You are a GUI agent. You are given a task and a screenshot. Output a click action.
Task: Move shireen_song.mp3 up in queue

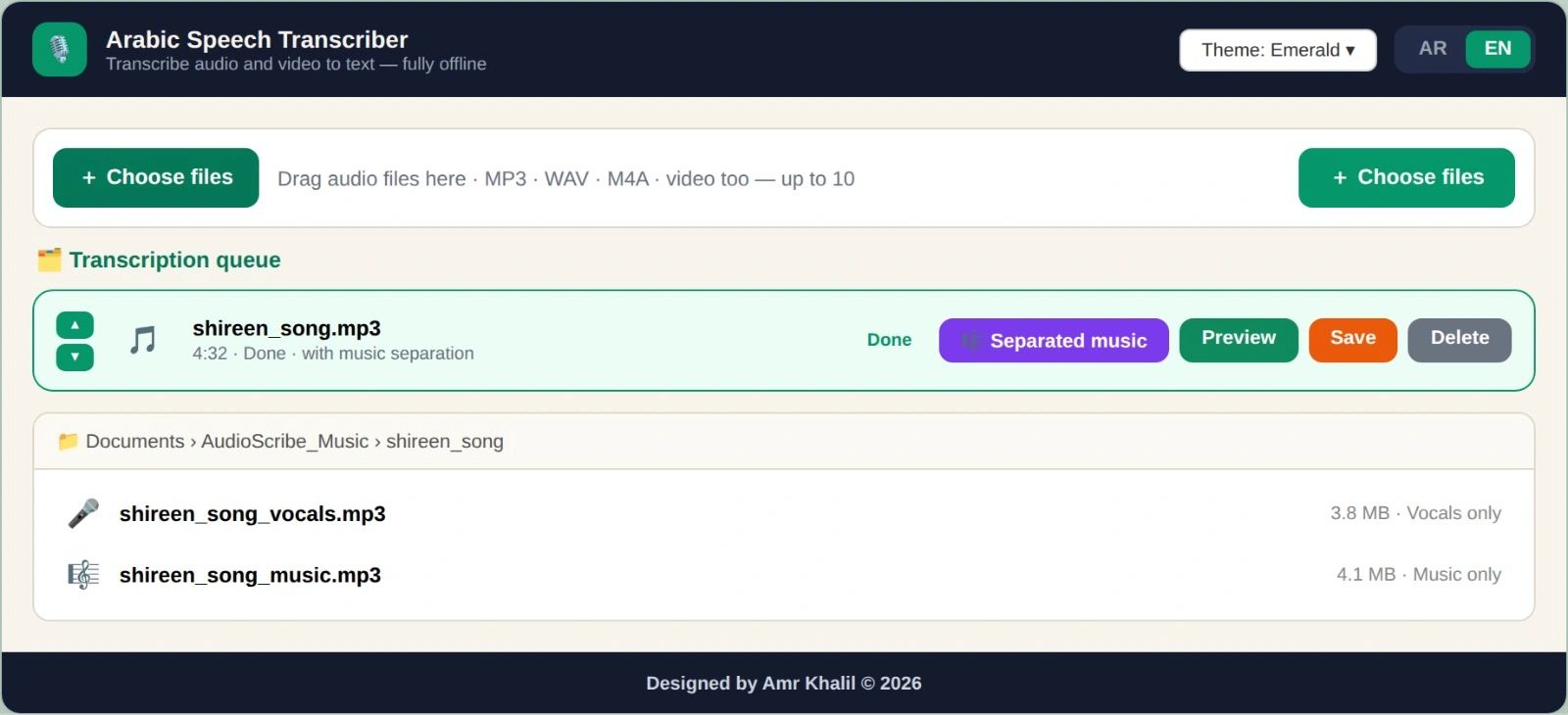click(74, 324)
